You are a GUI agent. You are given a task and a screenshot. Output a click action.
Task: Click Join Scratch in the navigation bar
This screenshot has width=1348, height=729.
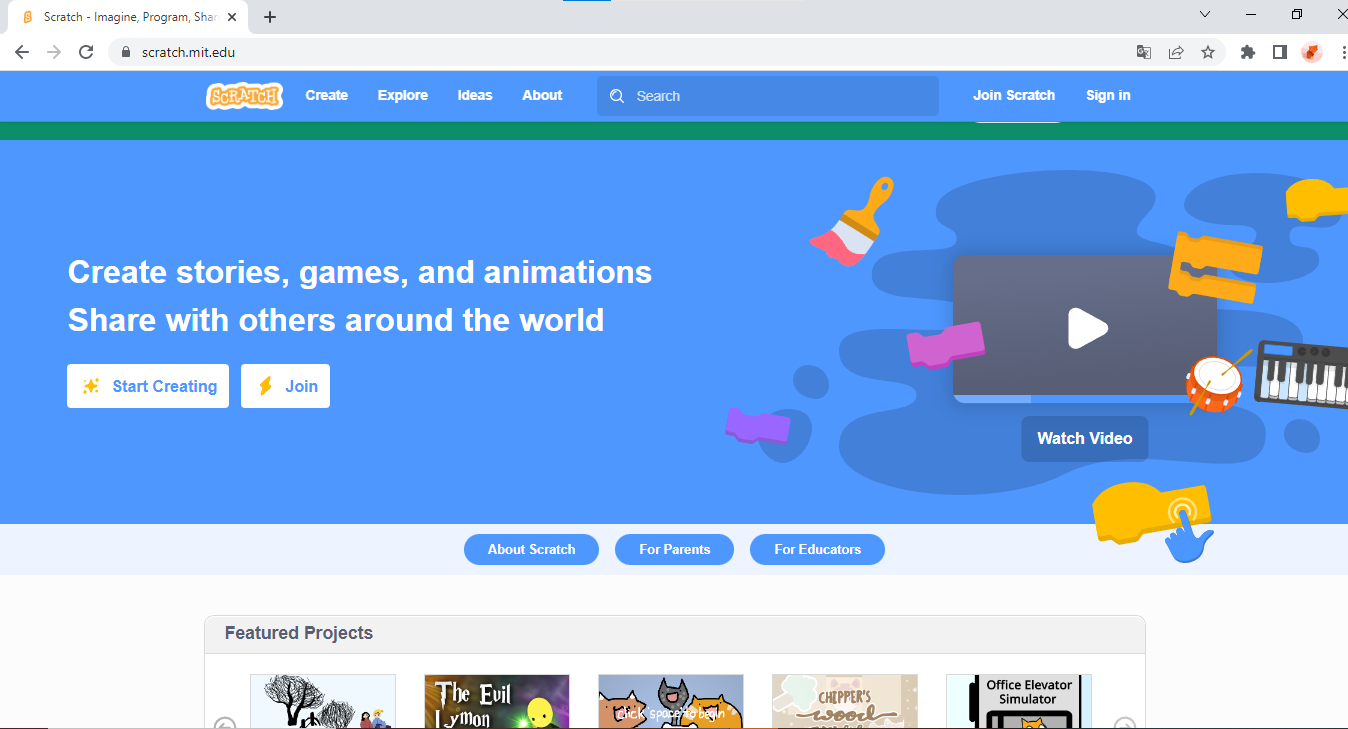[1014, 96]
